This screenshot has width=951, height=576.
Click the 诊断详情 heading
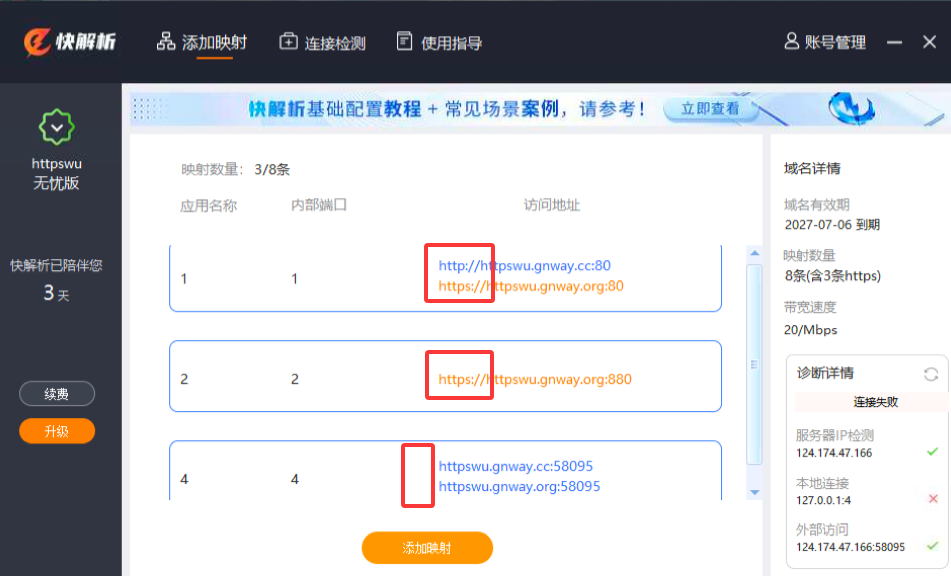825,373
